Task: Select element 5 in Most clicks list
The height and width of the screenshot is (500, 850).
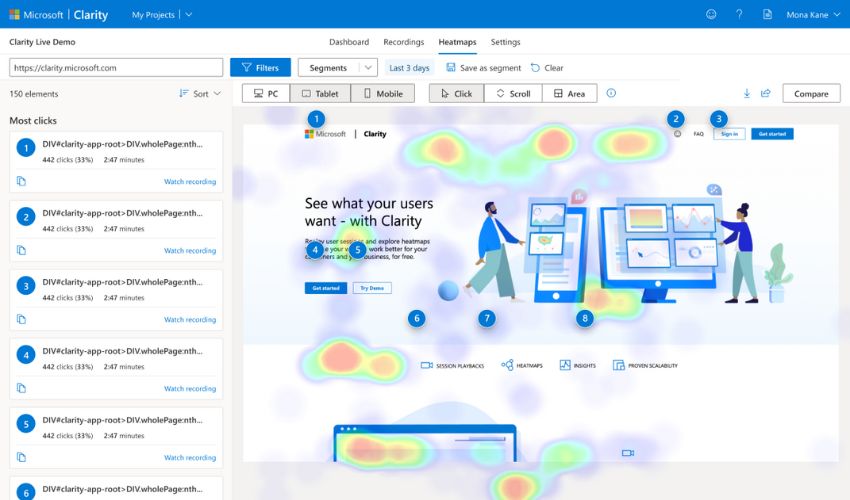Action: [116, 437]
